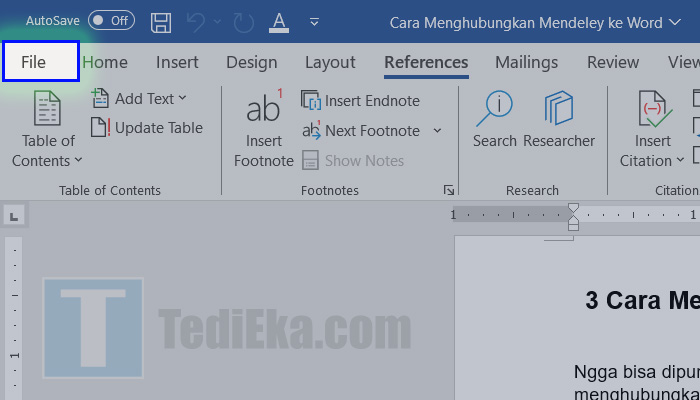Click the first line indent ruler marker
700x400 pixels.
pyautogui.click(x=574, y=208)
